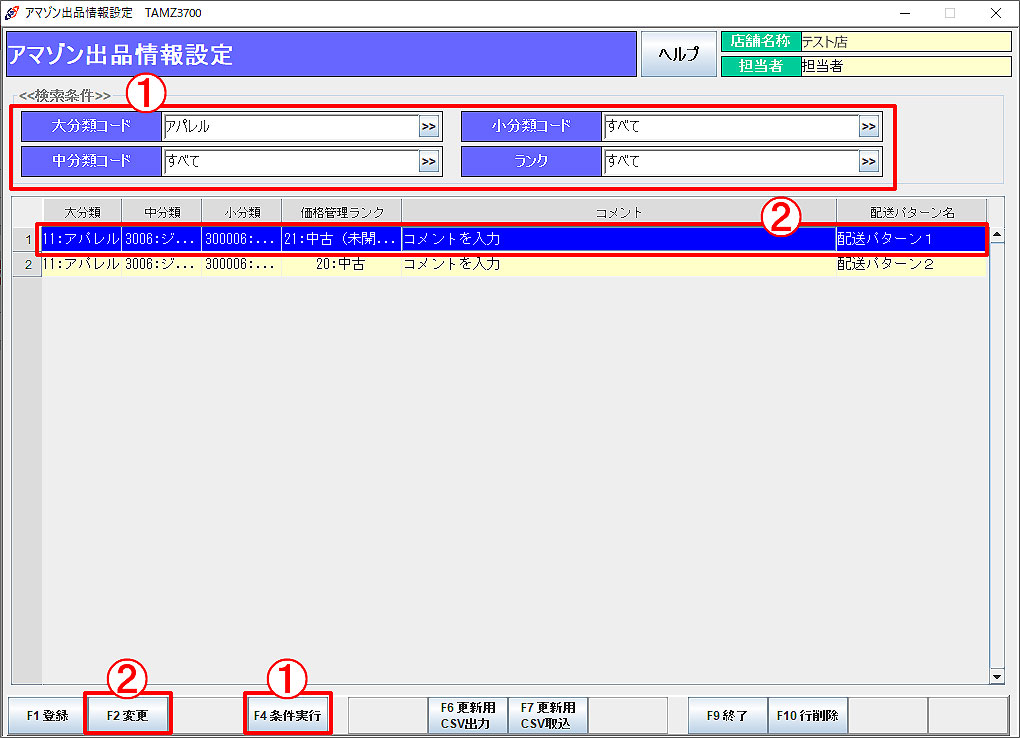Select the 小分類 column header

(242, 212)
